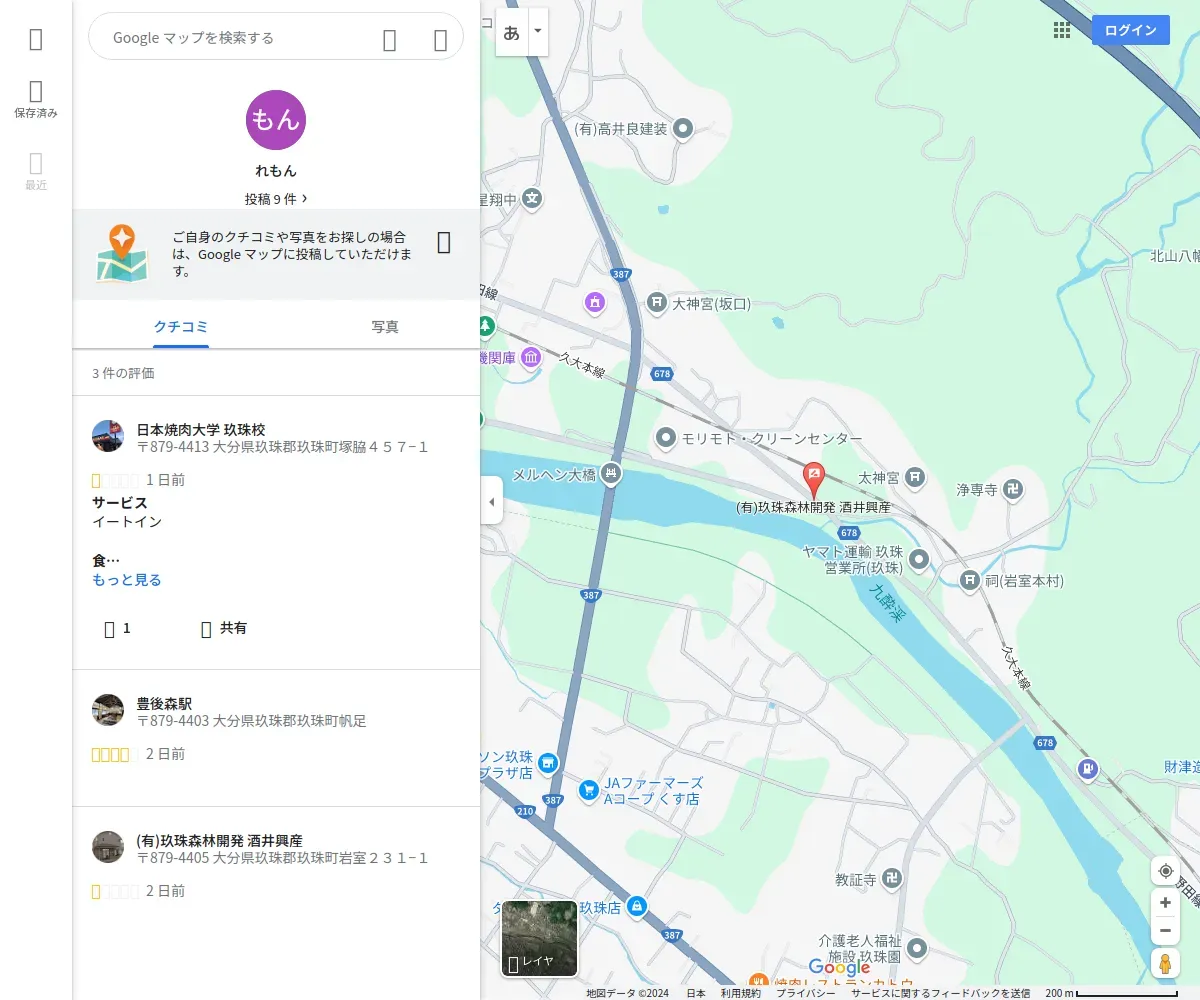
Task: Open the Saved (保存済み) sidebar item
Action: [x=36, y=100]
